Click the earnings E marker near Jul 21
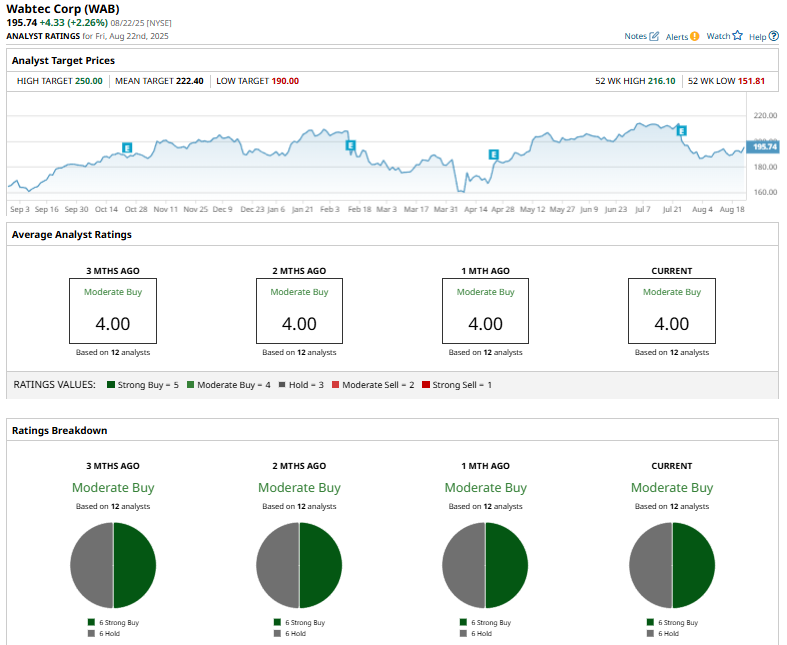 [681, 131]
